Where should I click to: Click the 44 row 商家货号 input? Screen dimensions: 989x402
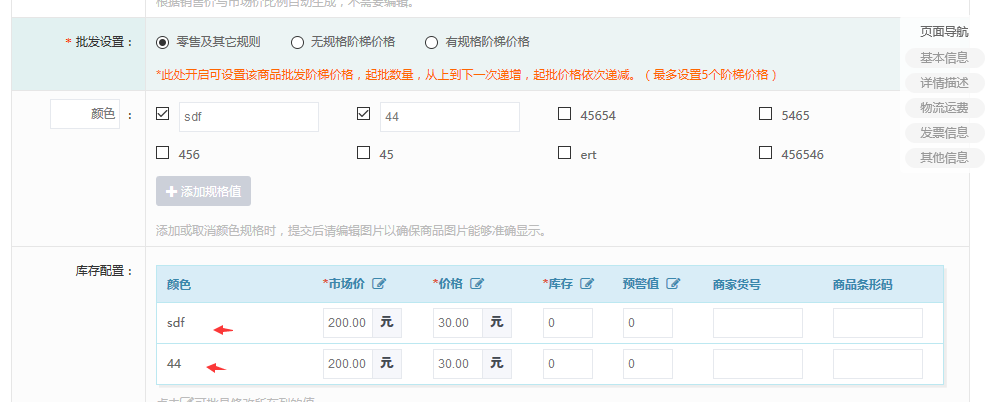pyautogui.click(x=758, y=364)
